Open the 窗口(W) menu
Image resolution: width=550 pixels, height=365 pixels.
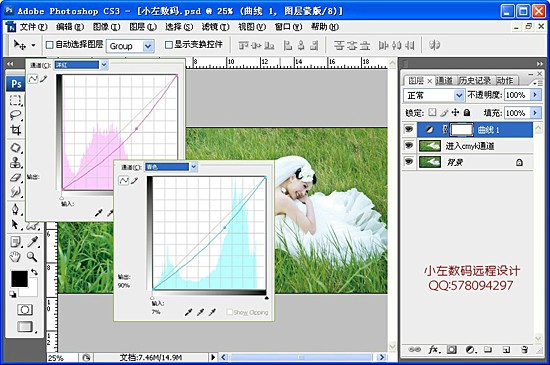point(288,27)
